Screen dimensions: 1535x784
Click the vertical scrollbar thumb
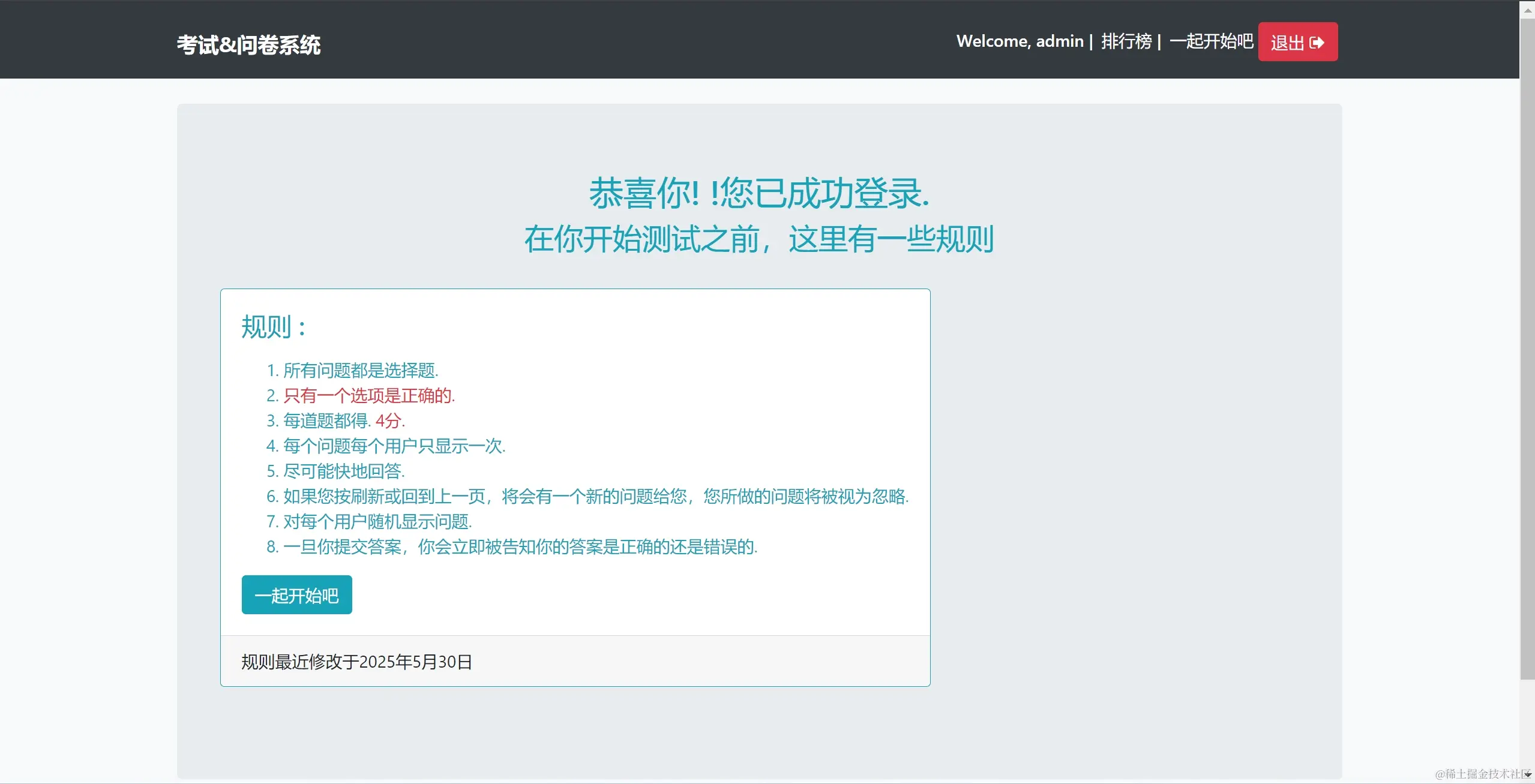1527,348
